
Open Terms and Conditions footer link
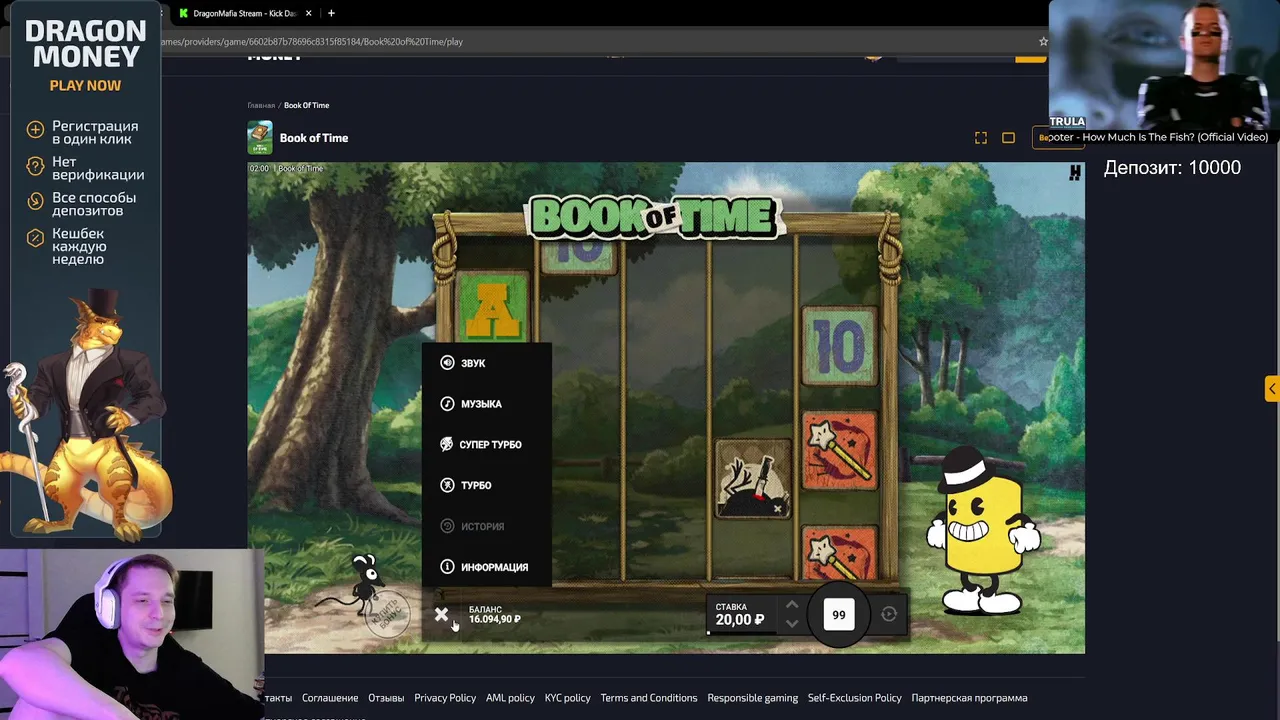tap(649, 698)
